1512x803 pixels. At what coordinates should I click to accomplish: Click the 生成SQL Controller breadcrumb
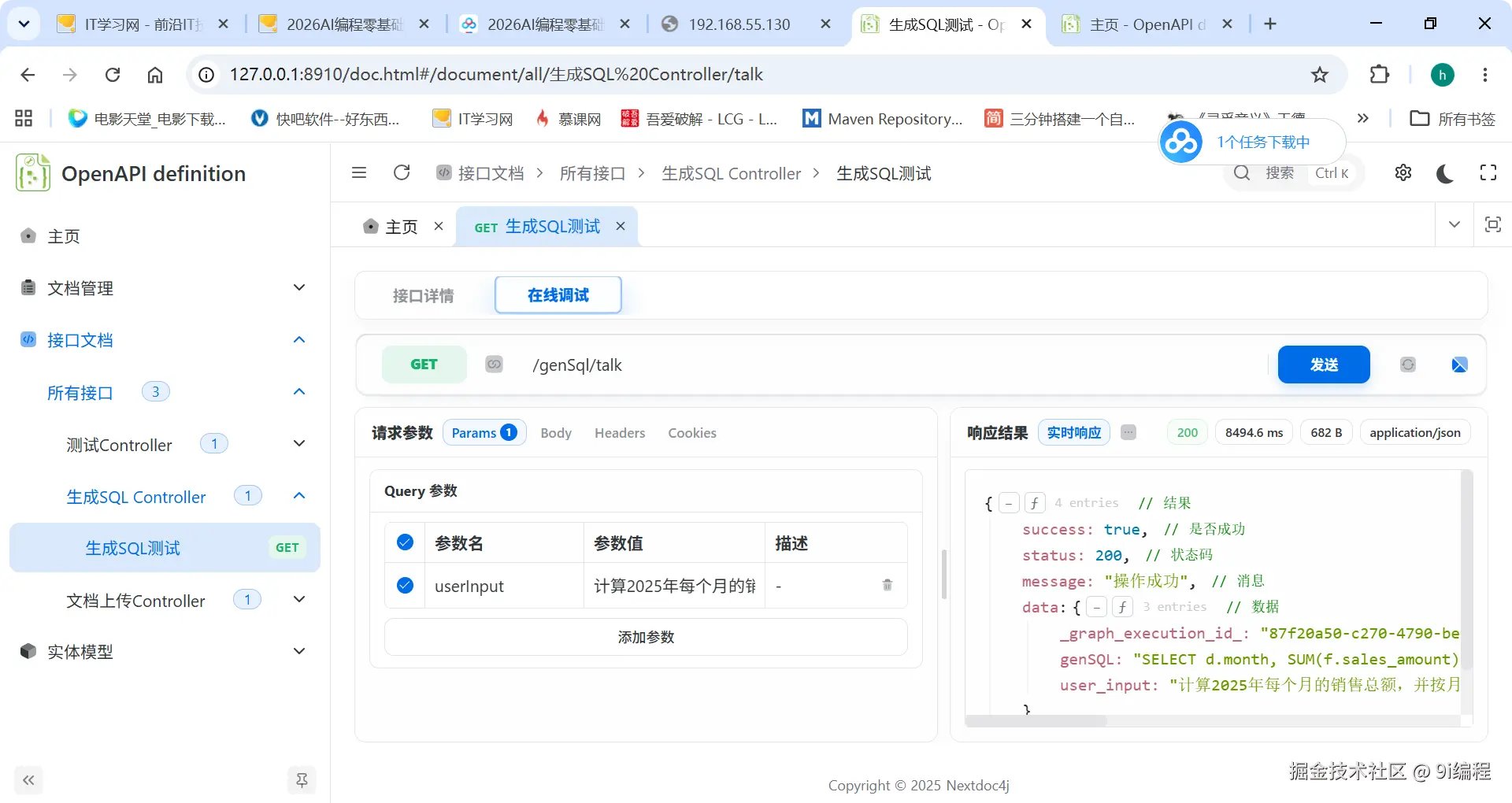click(x=731, y=173)
